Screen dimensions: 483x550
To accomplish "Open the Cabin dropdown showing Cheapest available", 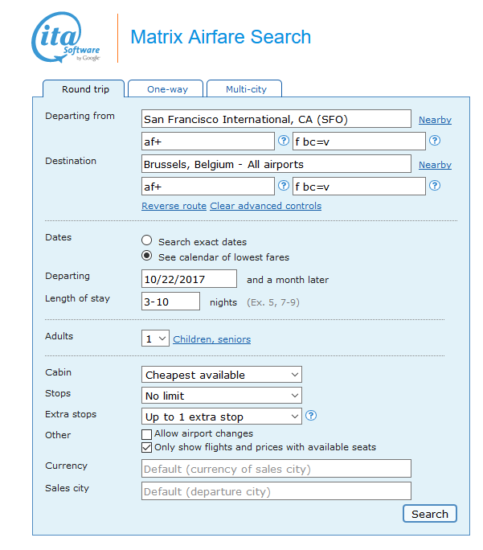I will 221,375.
